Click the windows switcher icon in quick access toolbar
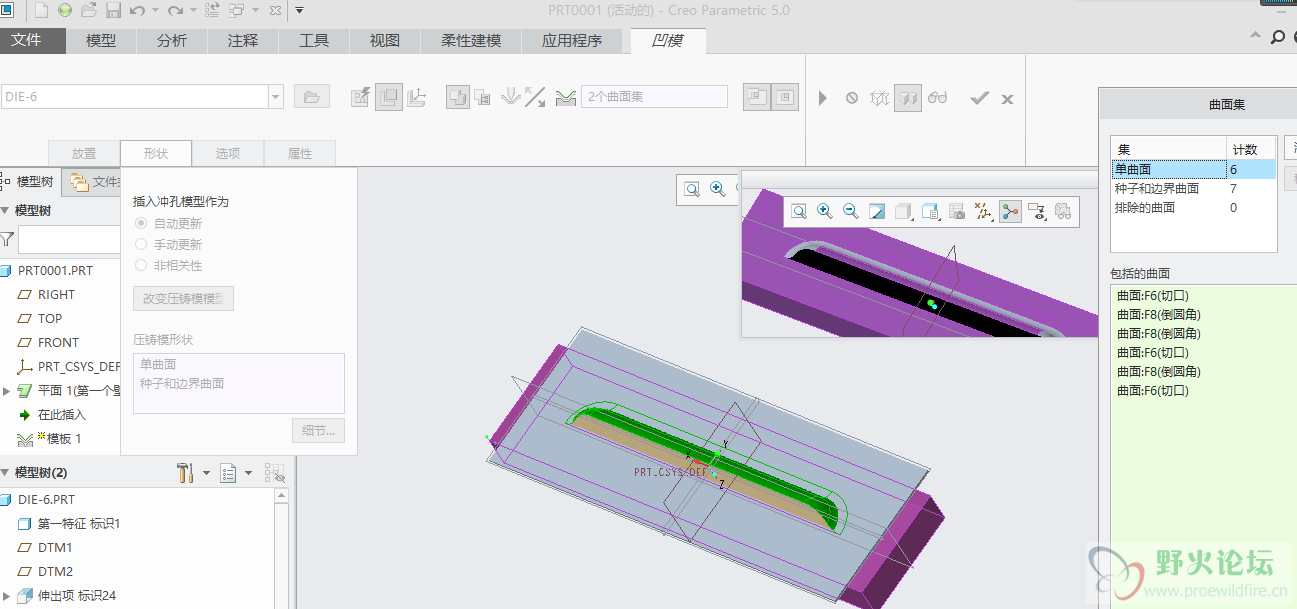 pos(236,11)
